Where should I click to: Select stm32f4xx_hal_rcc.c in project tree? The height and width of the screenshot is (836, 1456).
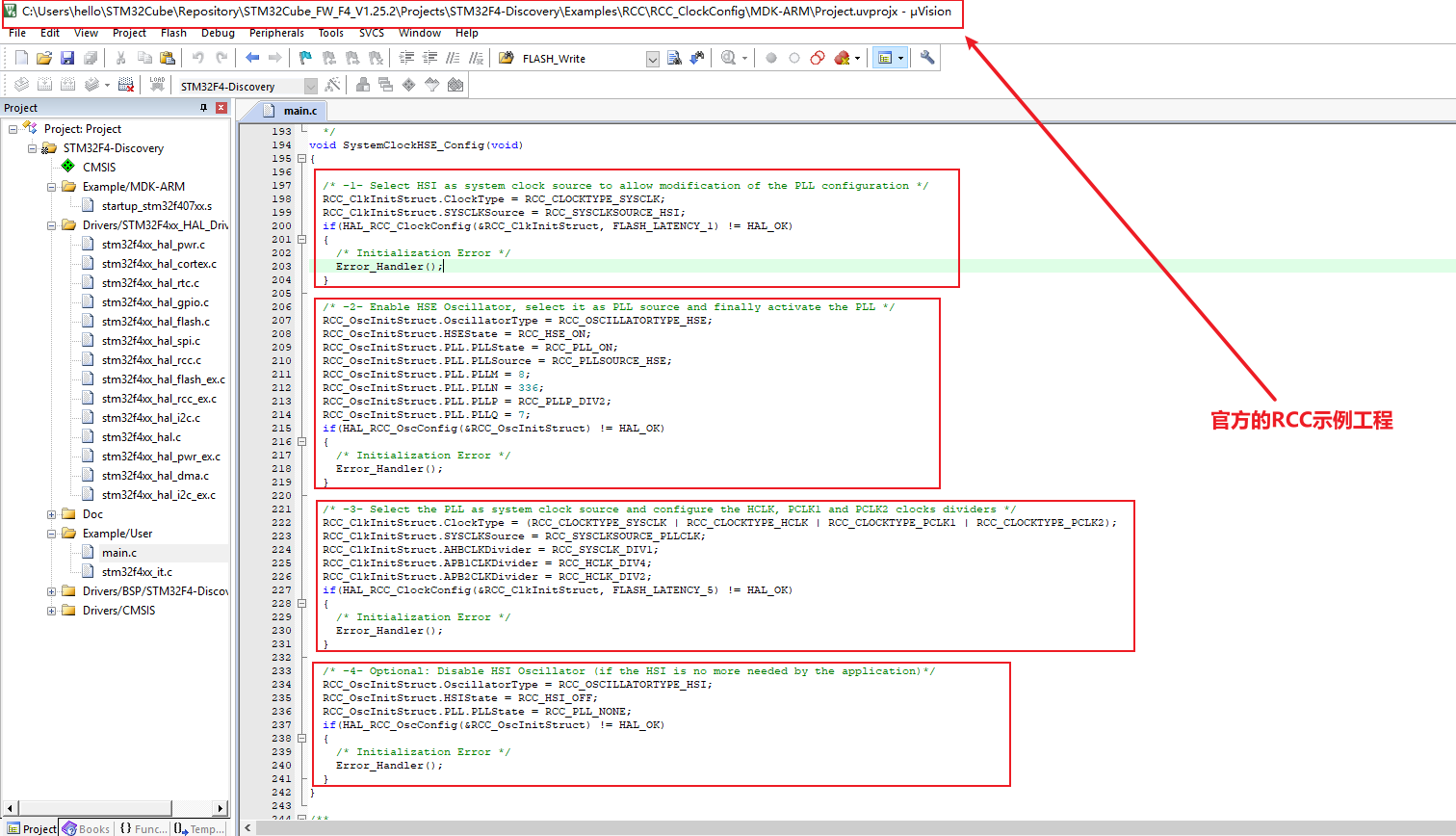pos(160,359)
